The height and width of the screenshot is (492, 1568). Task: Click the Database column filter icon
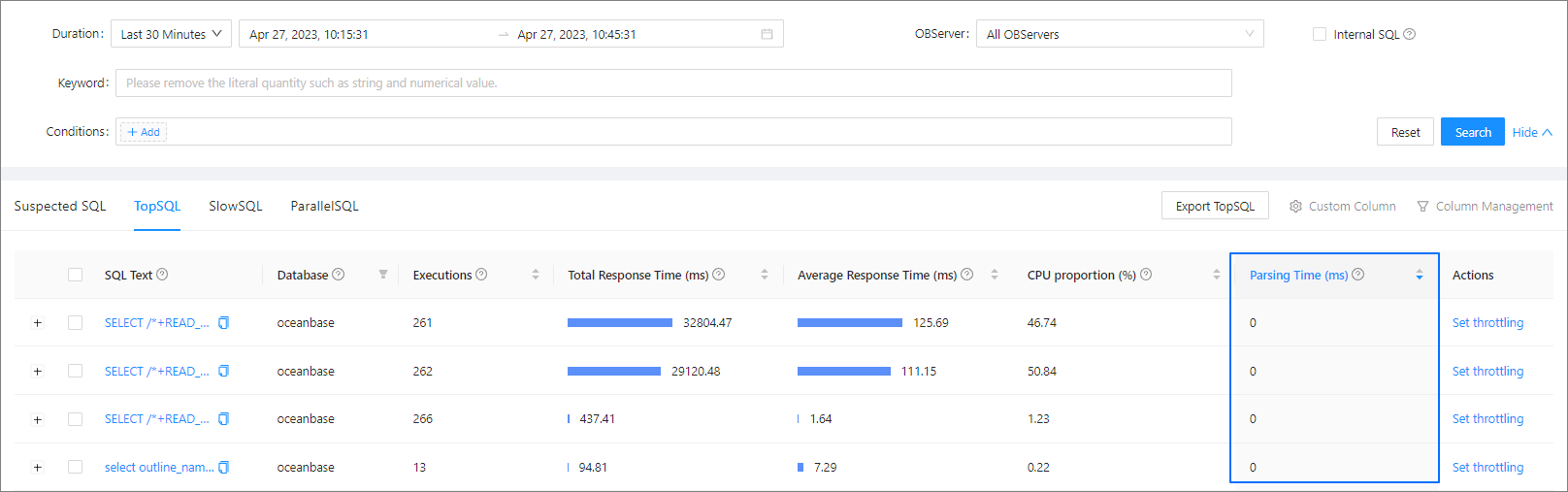[383, 275]
